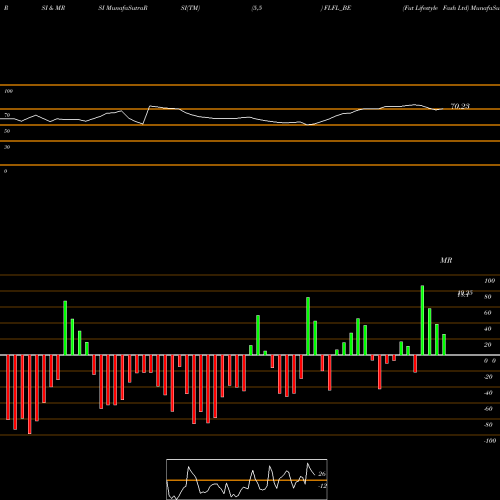The image size is (500, 500).
Task: Click the -12 value beside mini chart
Action: pyautogui.click(x=322, y=486)
